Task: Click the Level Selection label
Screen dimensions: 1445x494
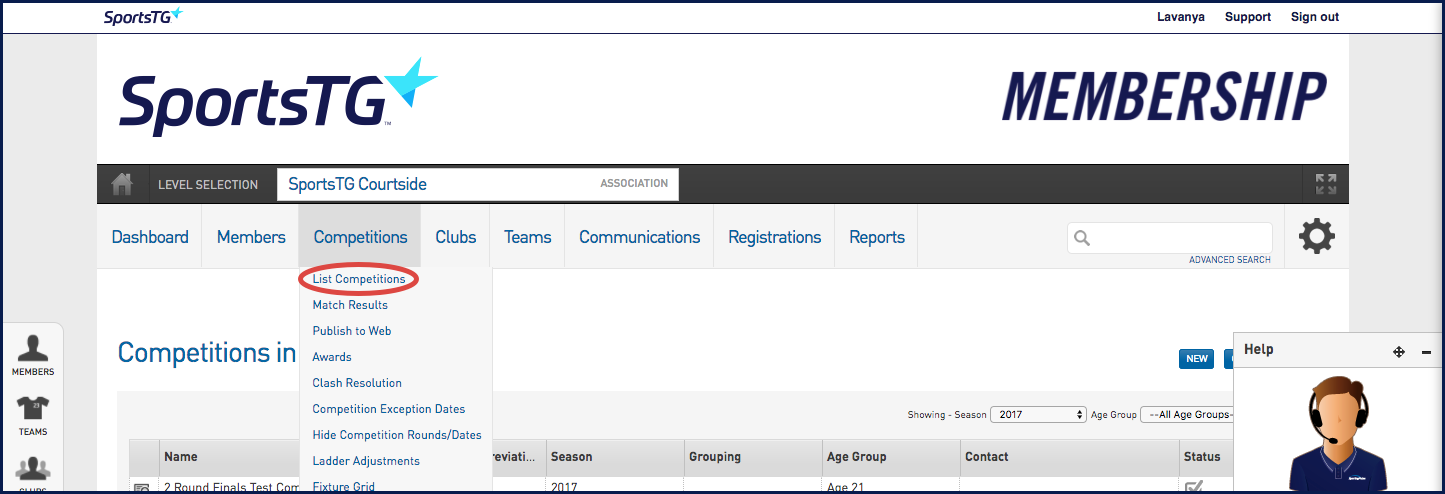Action: coord(208,184)
